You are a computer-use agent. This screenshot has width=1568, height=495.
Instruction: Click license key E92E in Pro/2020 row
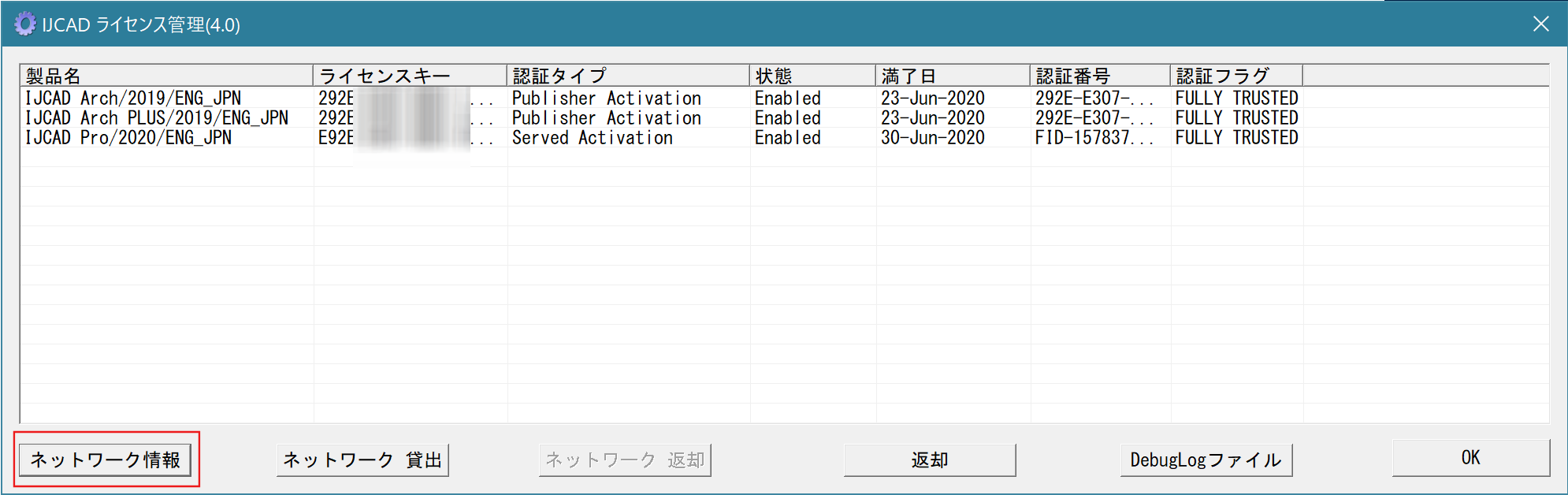[x=407, y=137]
